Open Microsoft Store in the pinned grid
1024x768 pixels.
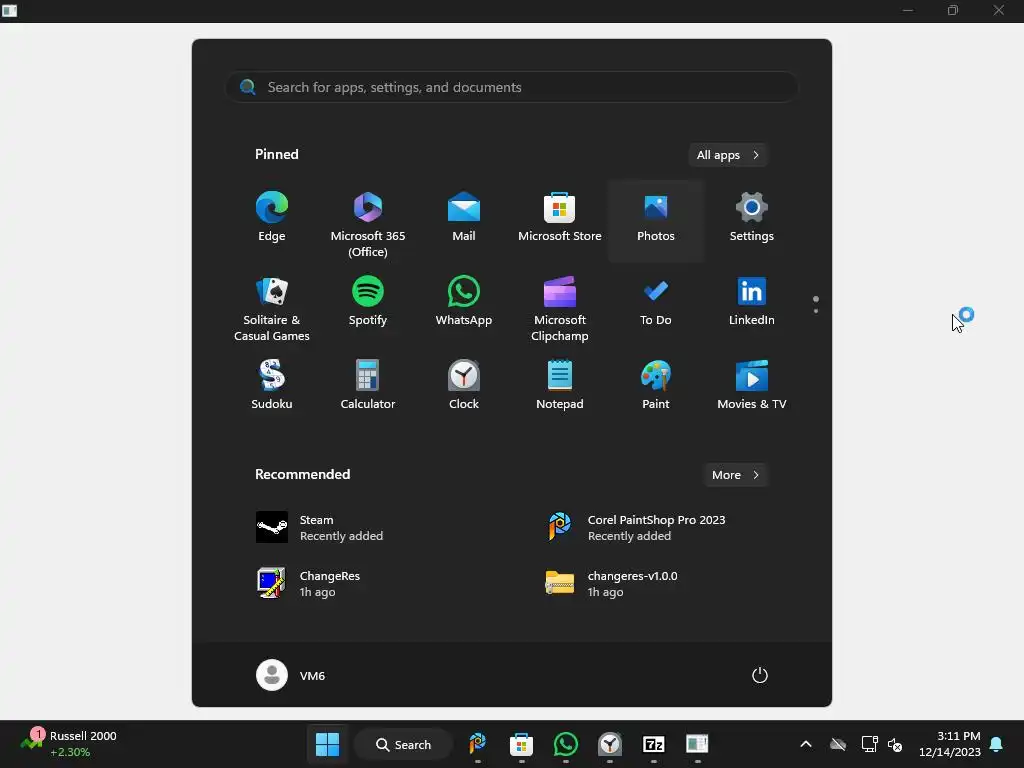point(560,218)
